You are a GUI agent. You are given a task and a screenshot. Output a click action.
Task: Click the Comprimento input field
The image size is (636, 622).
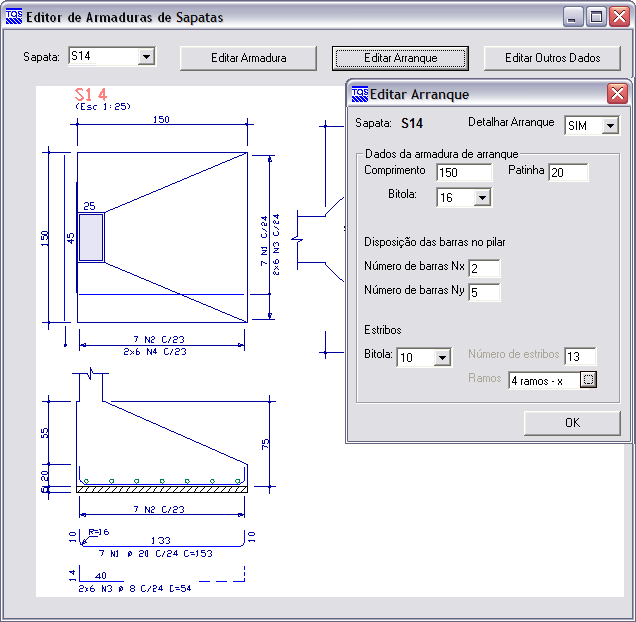tap(465, 173)
